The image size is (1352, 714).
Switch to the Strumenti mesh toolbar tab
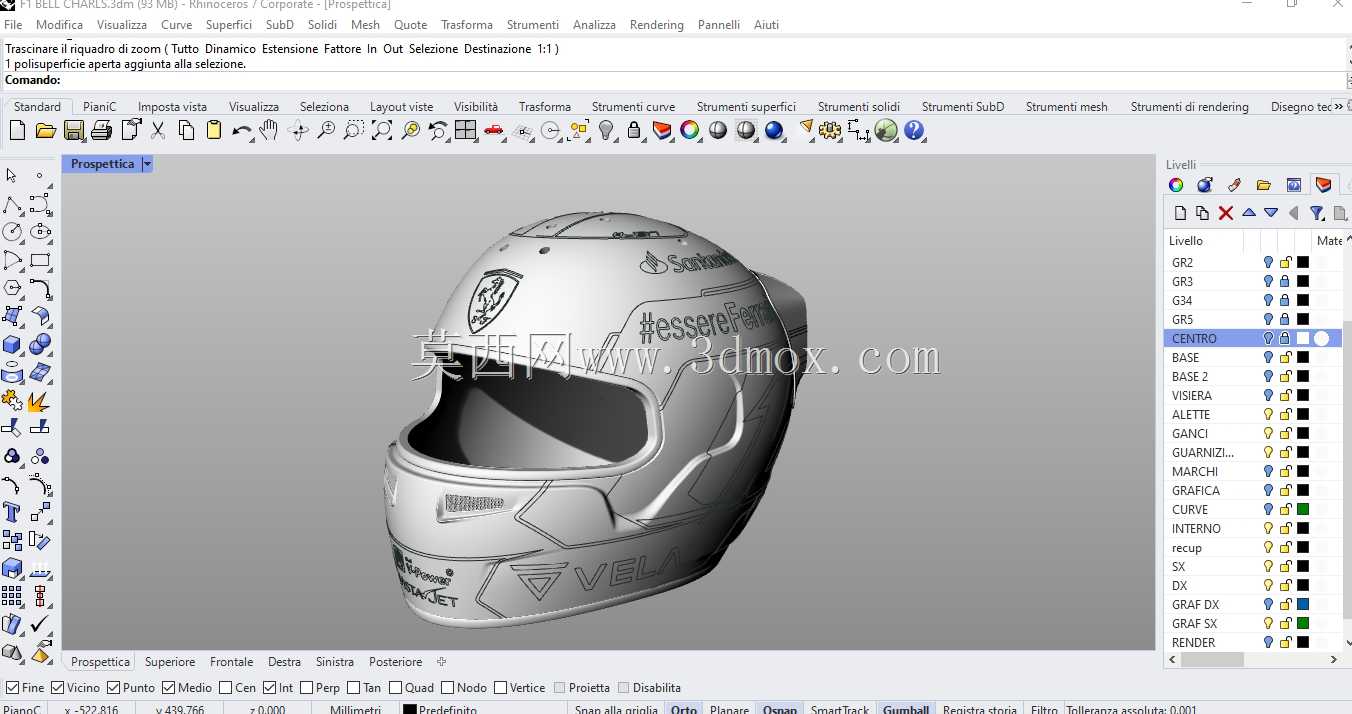(x=1066, y=106)
